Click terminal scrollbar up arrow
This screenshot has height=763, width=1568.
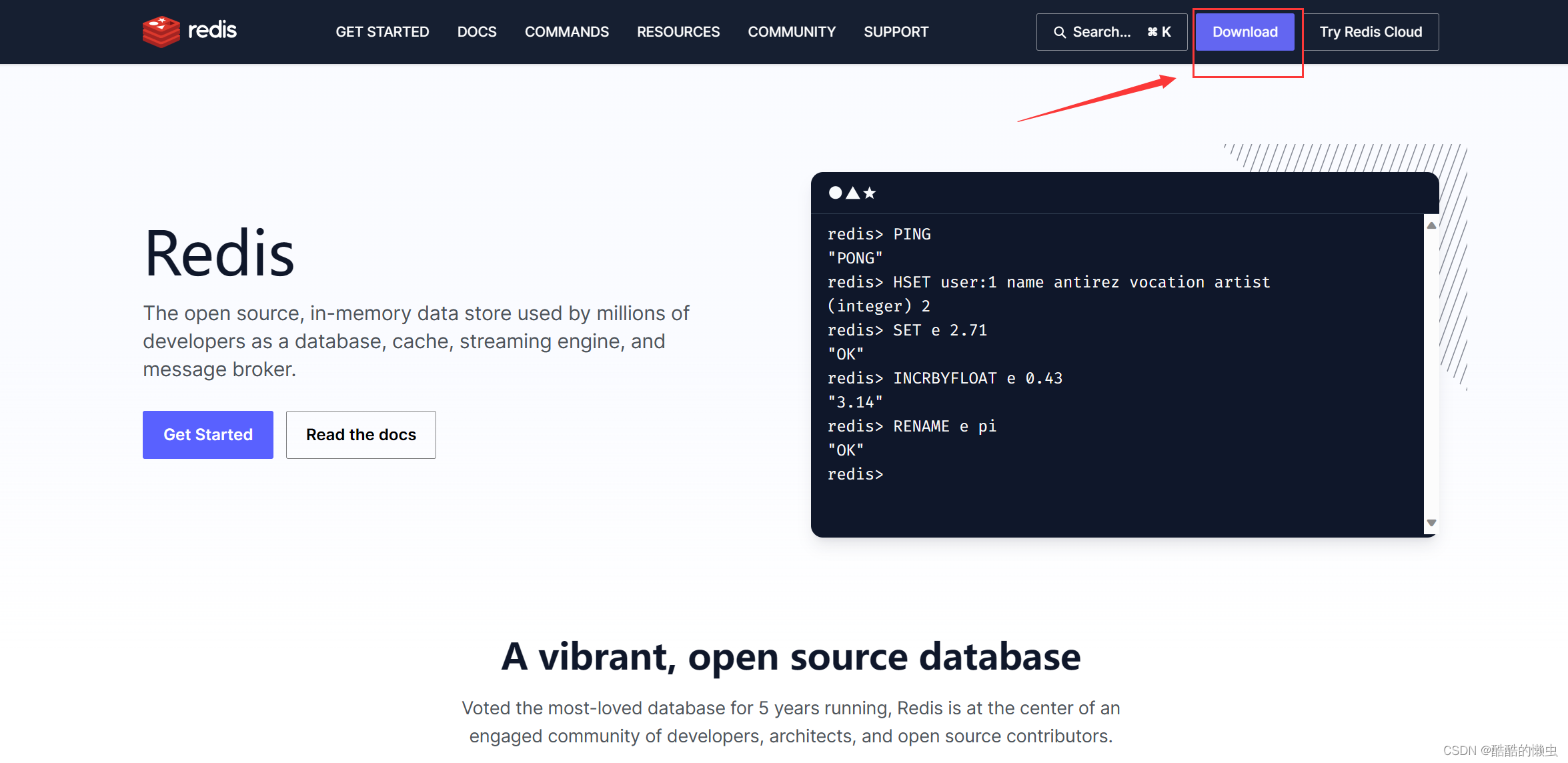tap(1431, 225)
